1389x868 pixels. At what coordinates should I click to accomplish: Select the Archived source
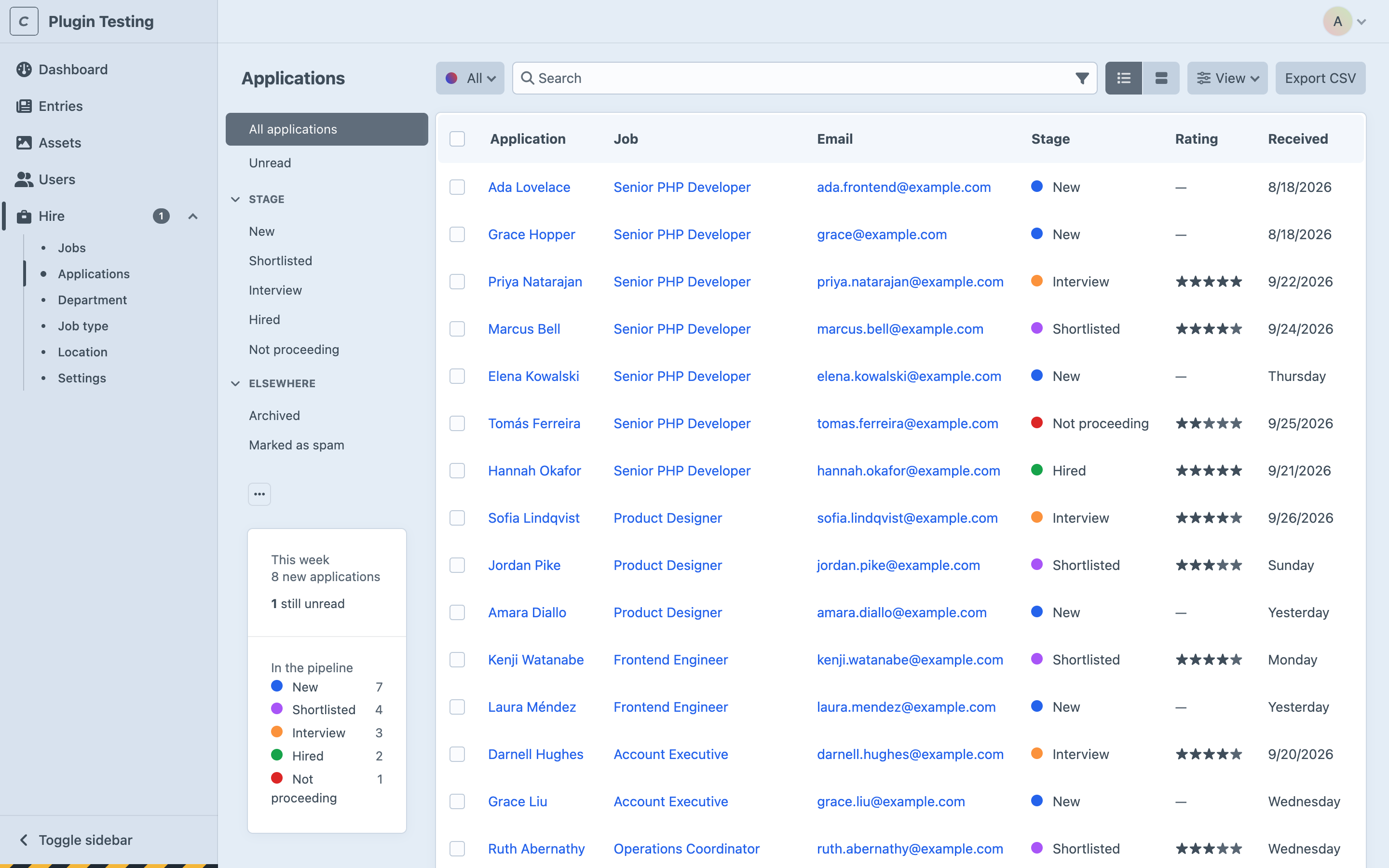tap(327, 416)
